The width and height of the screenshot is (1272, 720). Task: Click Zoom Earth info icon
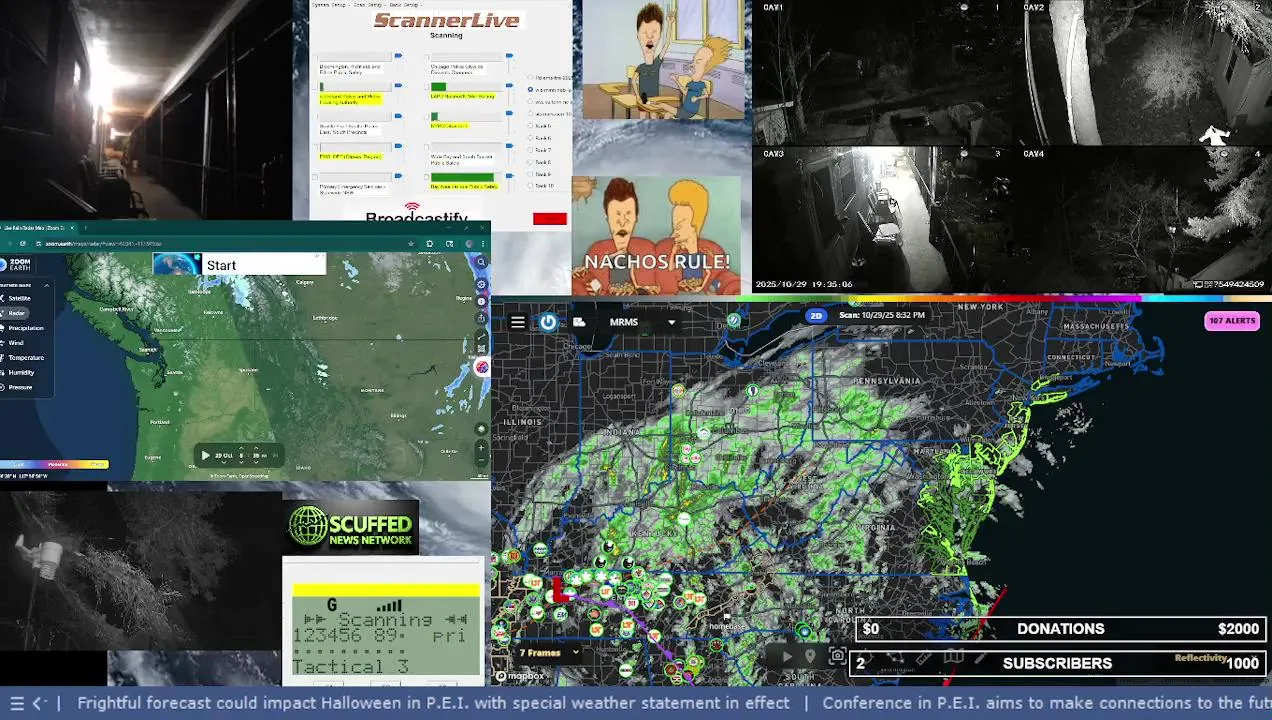click(x=481, y=301)
